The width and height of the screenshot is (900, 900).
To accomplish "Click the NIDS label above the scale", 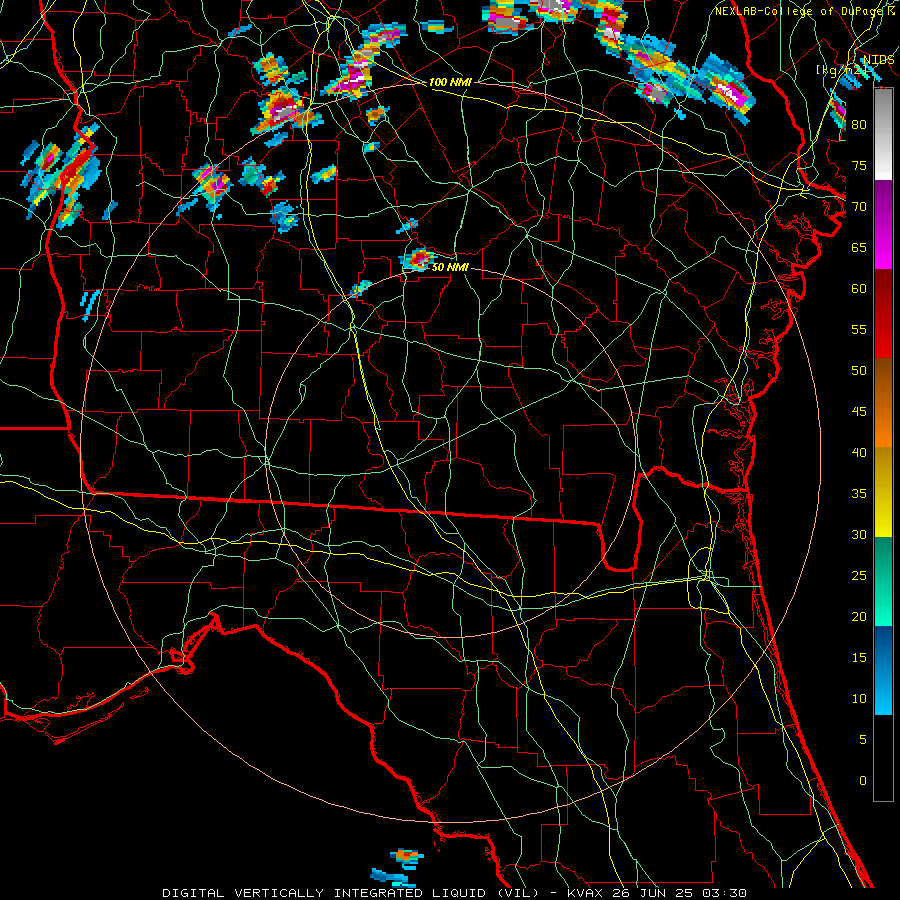I will [x=878, y=60].
